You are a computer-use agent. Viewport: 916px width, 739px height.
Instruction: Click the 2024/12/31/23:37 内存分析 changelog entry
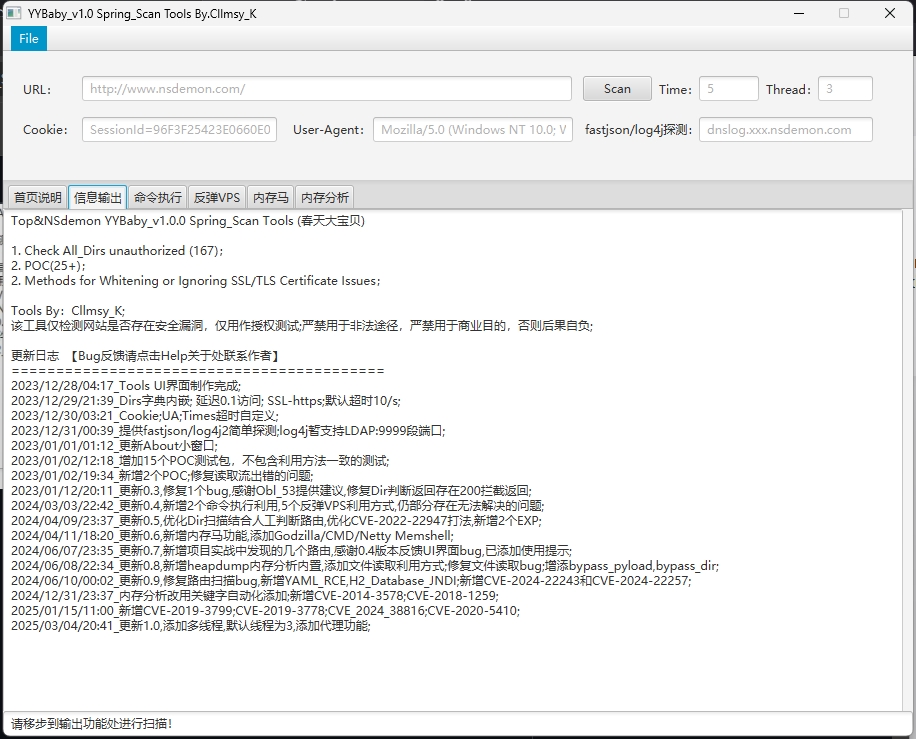(255, 596)
